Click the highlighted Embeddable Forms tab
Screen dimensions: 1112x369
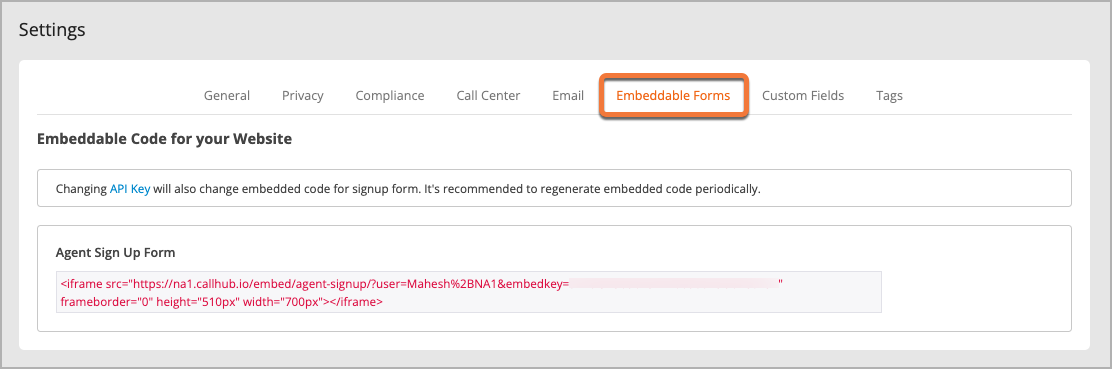point(673,95)
